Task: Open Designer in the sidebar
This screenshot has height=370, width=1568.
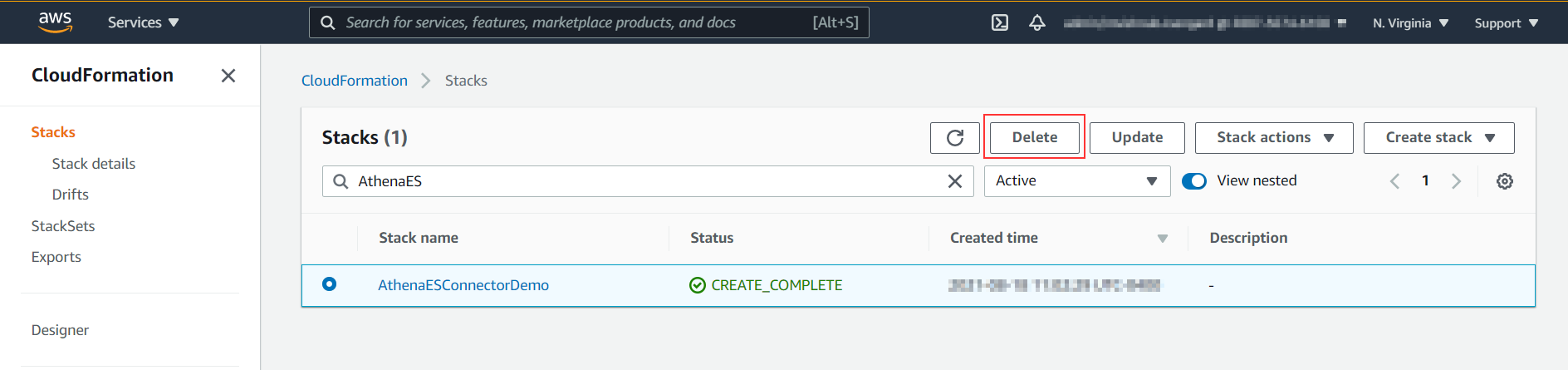Action: tap(60, 330)
